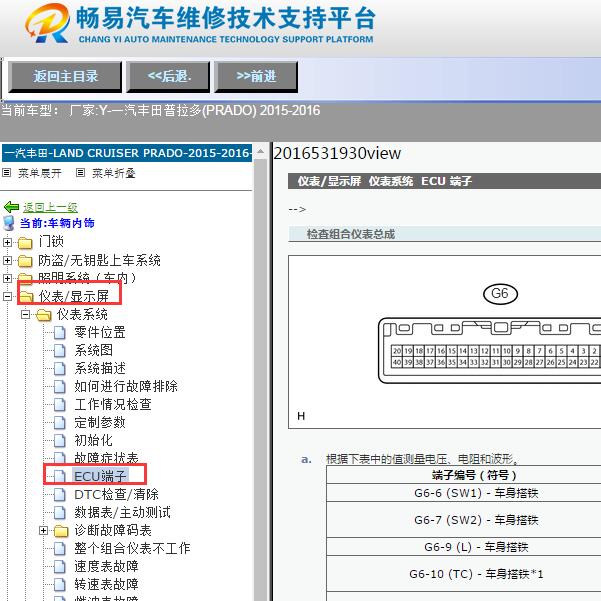Select the ECU端子 document
The height and width of the screenshot is (601, 601).
point(100,476)
